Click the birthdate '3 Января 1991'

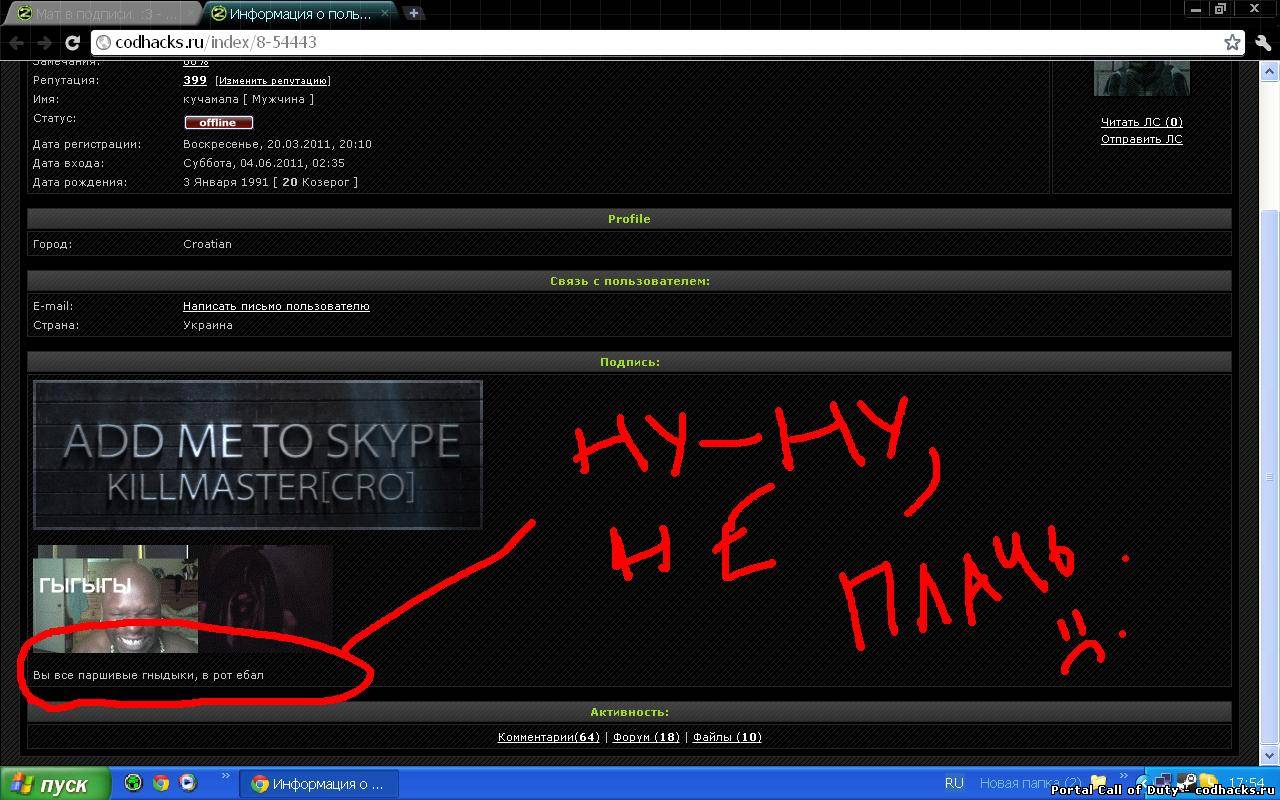coord(225,182)
